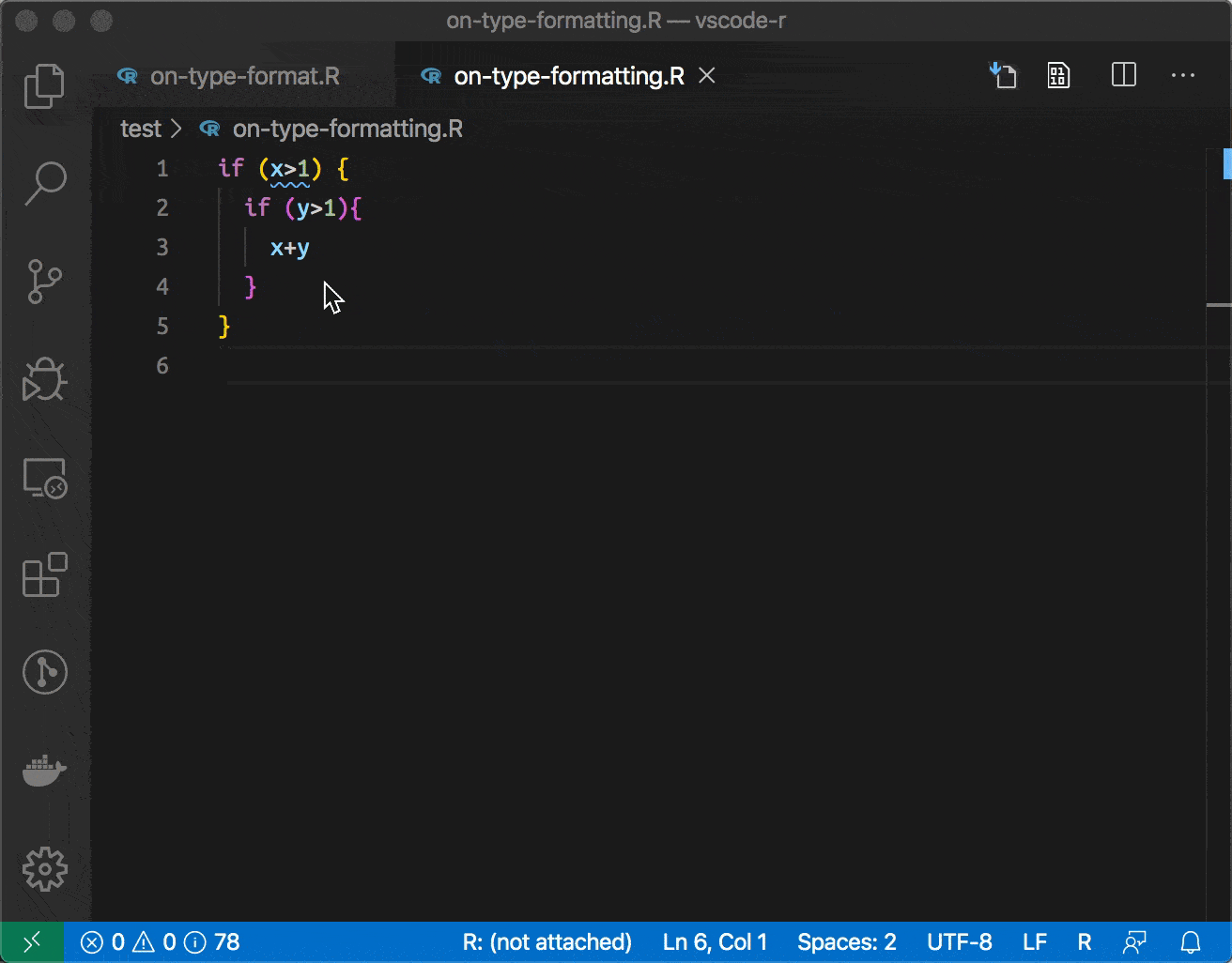The width and height of the screenshot is (1232, 963).
Task: Open the Manage gear menu
Action: pos(44,869)
